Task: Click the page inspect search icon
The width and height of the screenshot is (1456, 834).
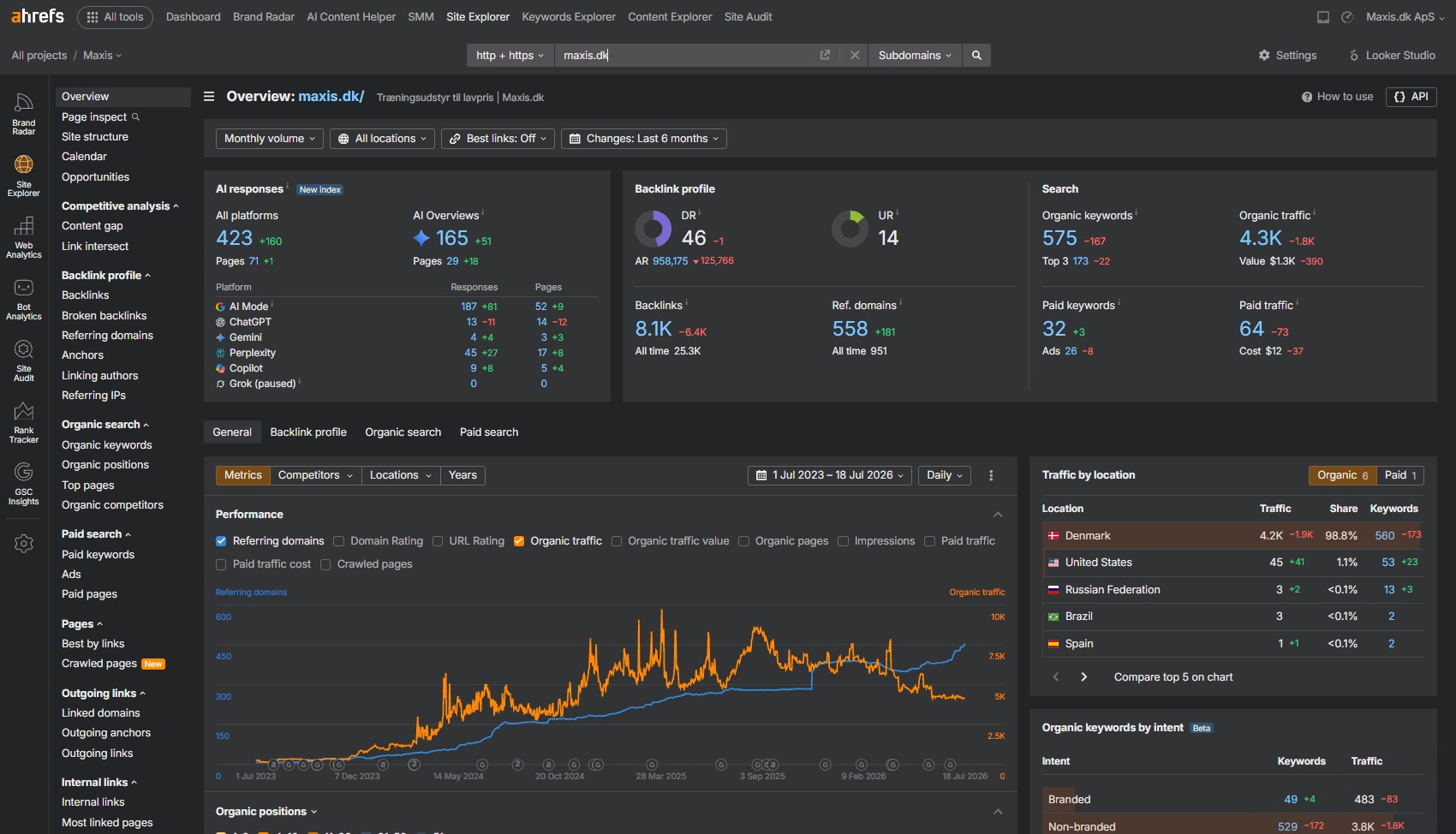Action: [x=135, y=117]
